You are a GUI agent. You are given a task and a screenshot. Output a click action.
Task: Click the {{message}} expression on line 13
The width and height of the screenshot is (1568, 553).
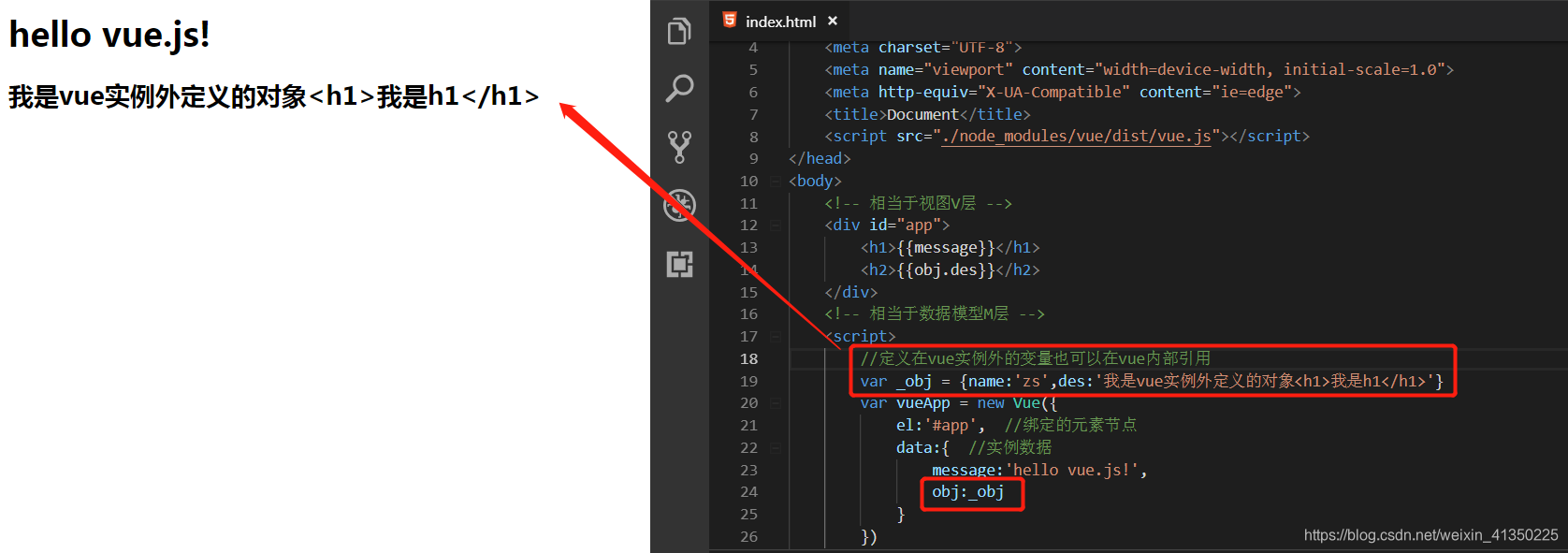946,248
